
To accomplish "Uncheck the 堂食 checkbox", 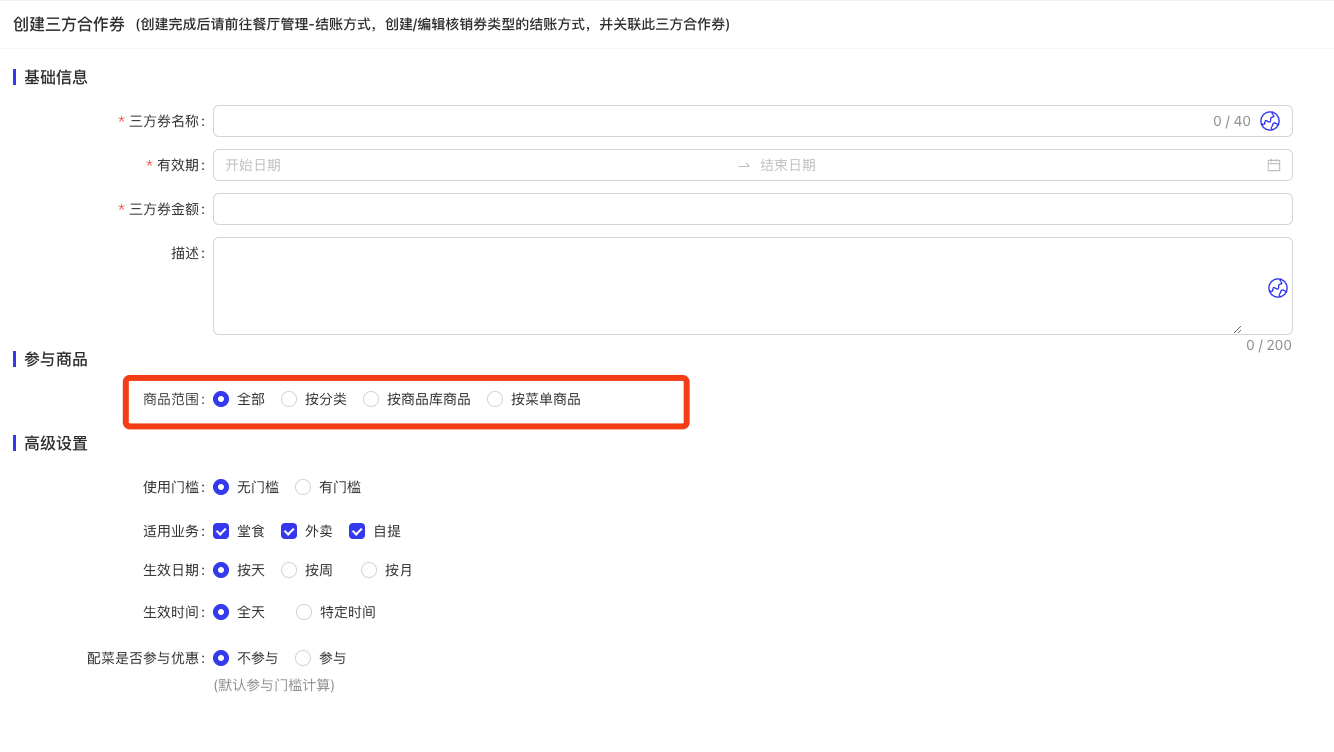I will point(221,531).
